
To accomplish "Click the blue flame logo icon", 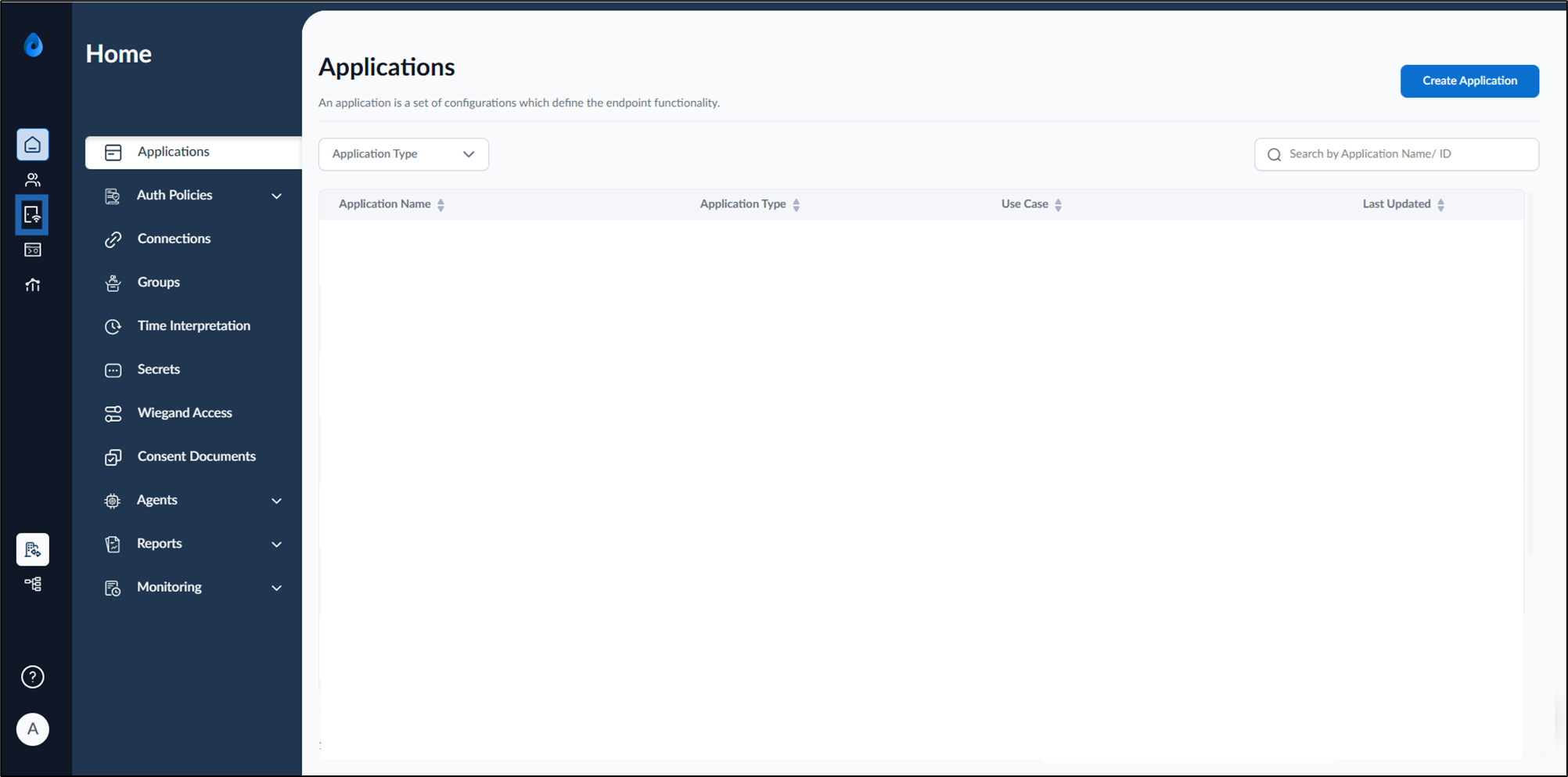I will point(33,45).
